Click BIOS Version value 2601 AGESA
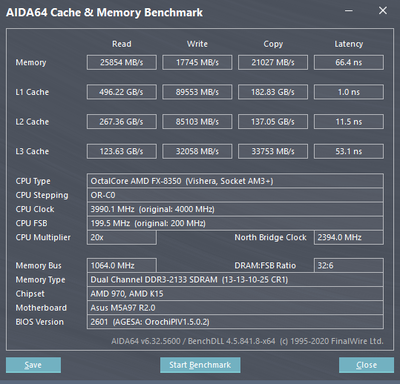The height and width of the screenshot is (384, 400). (235, 322)
